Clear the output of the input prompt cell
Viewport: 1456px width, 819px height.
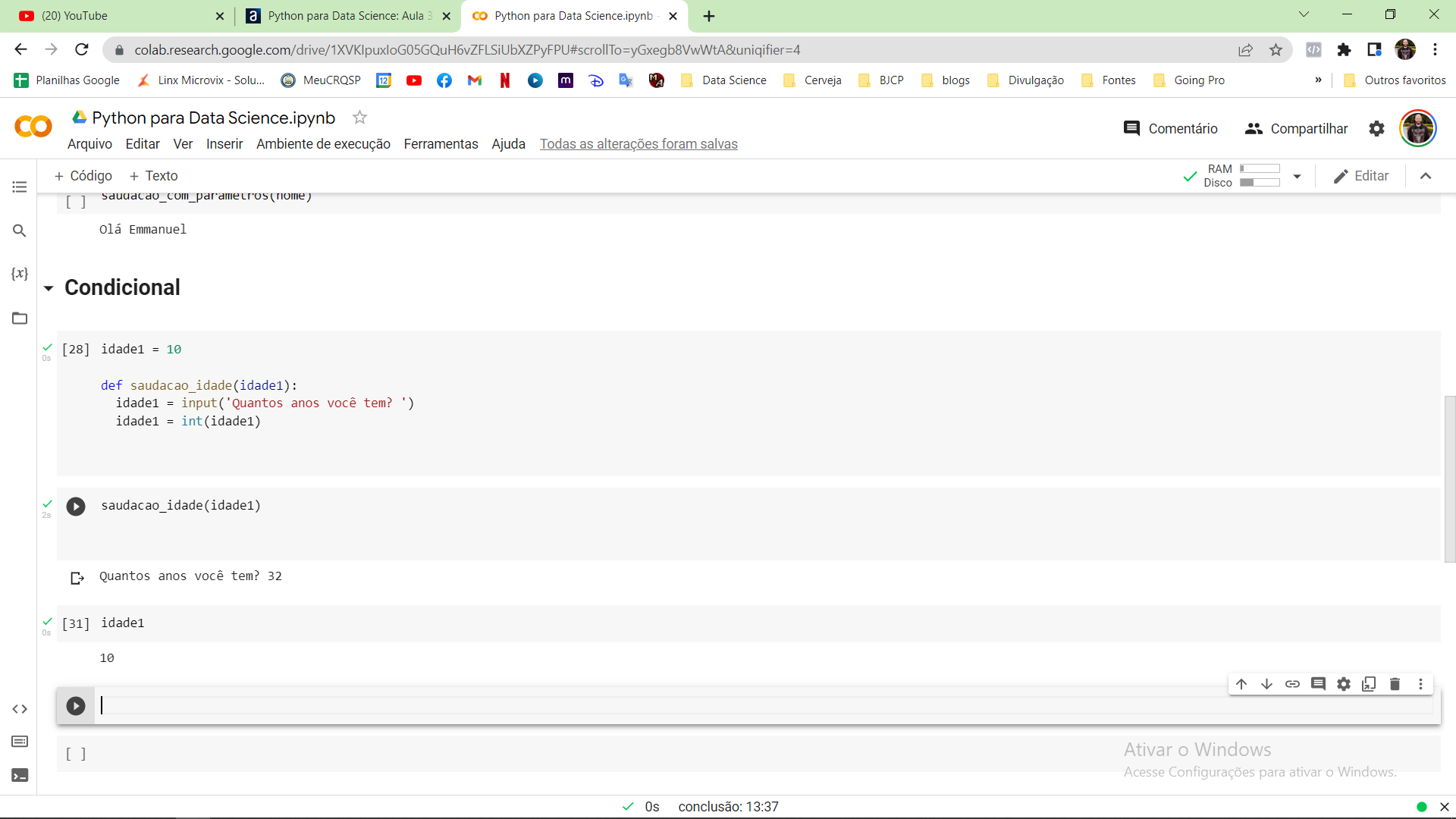coord(77,579)
